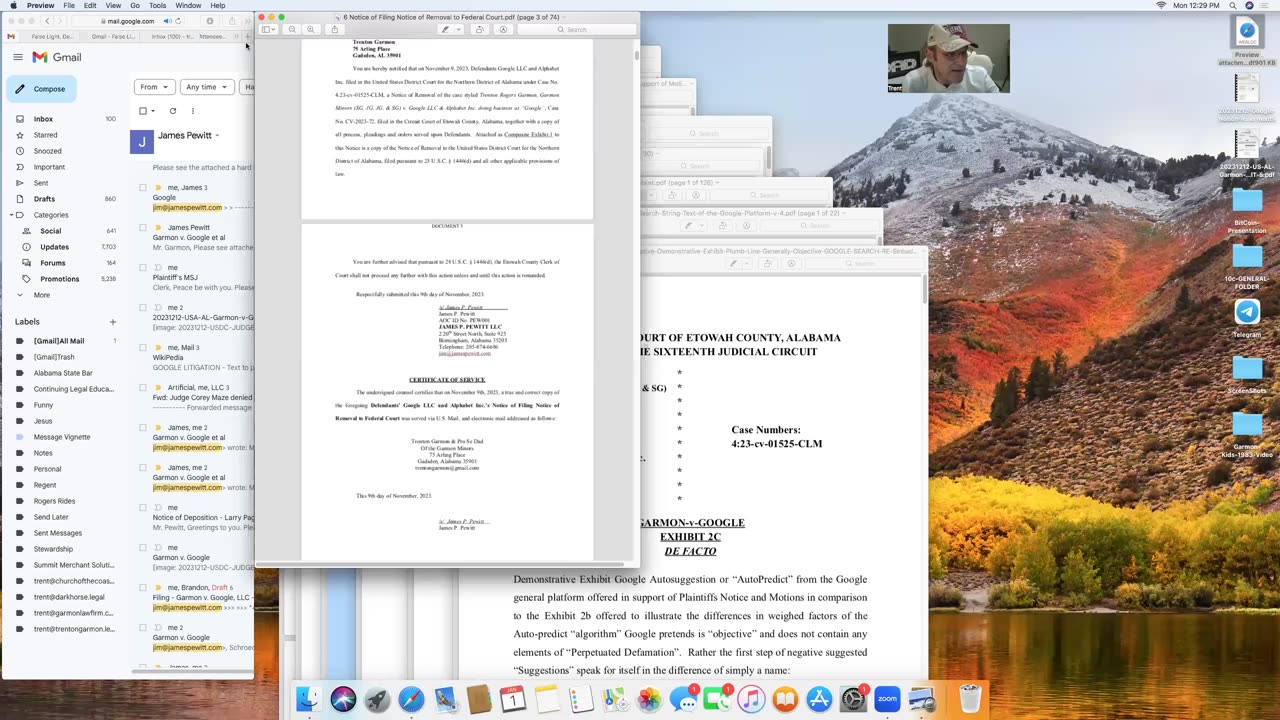The width and height of the screenshot is (1280, 720).
Task: Open Gmail three-dot More options above the message list
Action: coord(193,111)
